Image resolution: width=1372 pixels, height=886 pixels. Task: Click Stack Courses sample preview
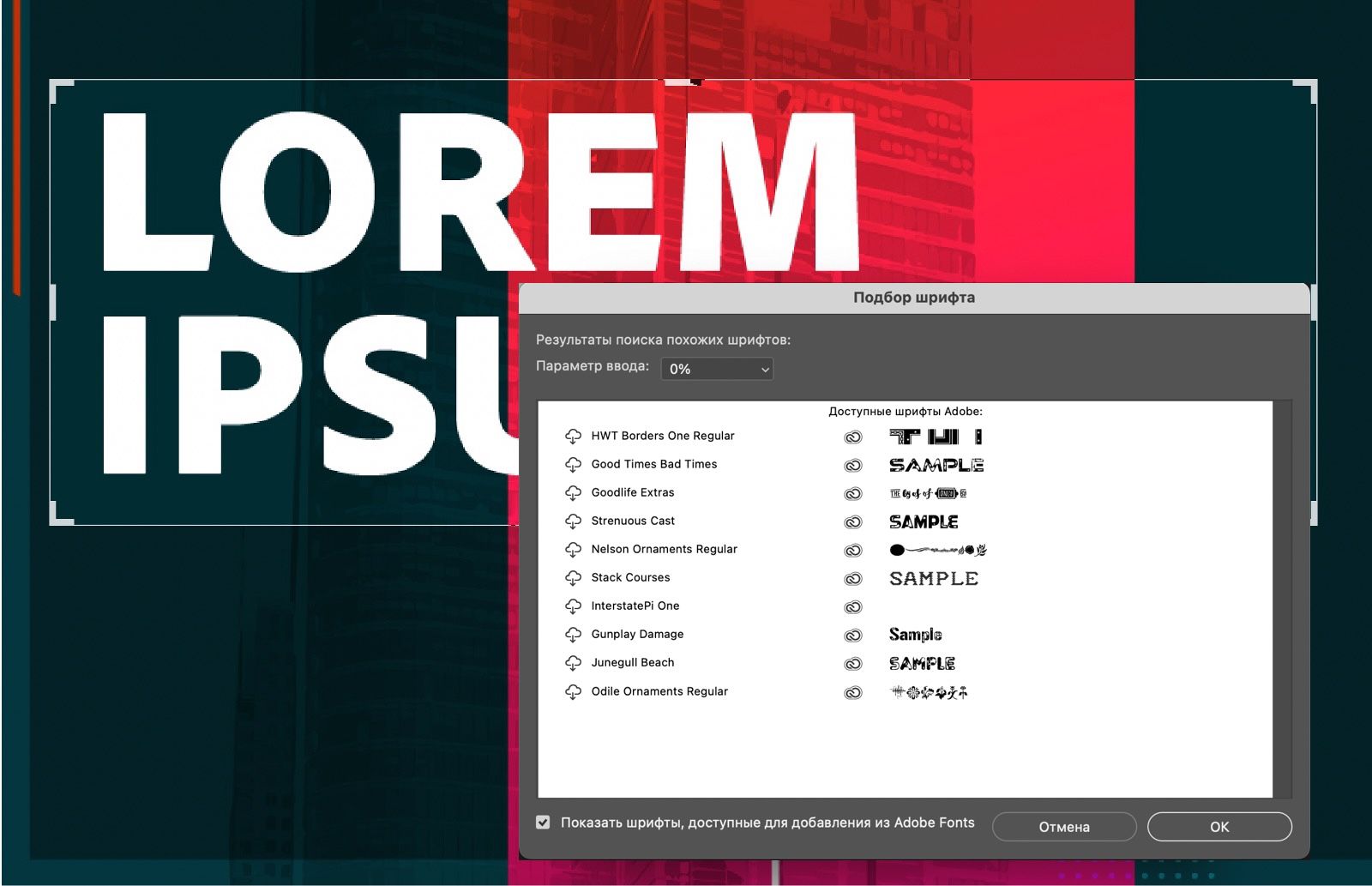pyautogui.click(x=934, y=579)
